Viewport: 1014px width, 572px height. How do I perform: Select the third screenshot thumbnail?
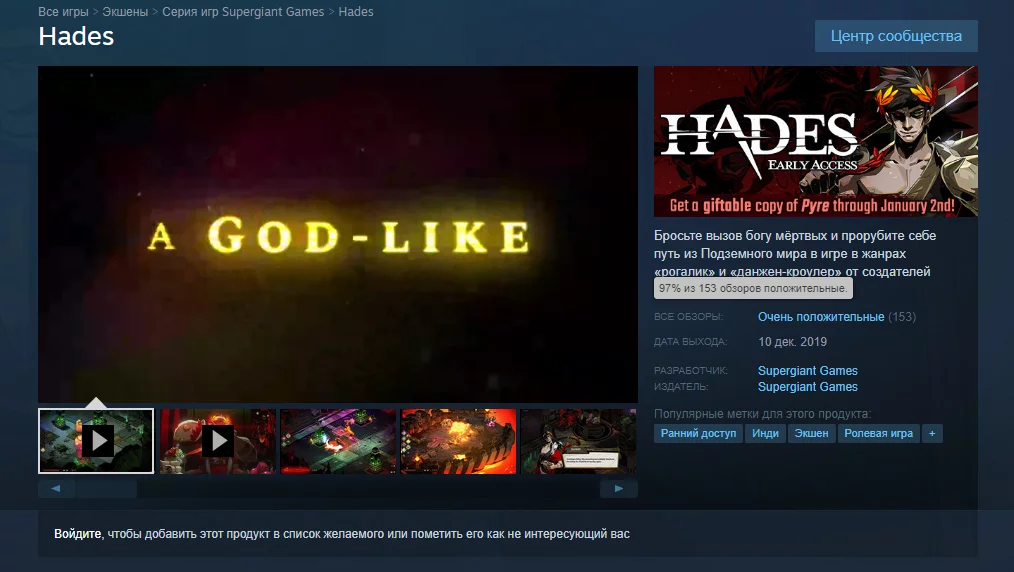click(338, 441)
